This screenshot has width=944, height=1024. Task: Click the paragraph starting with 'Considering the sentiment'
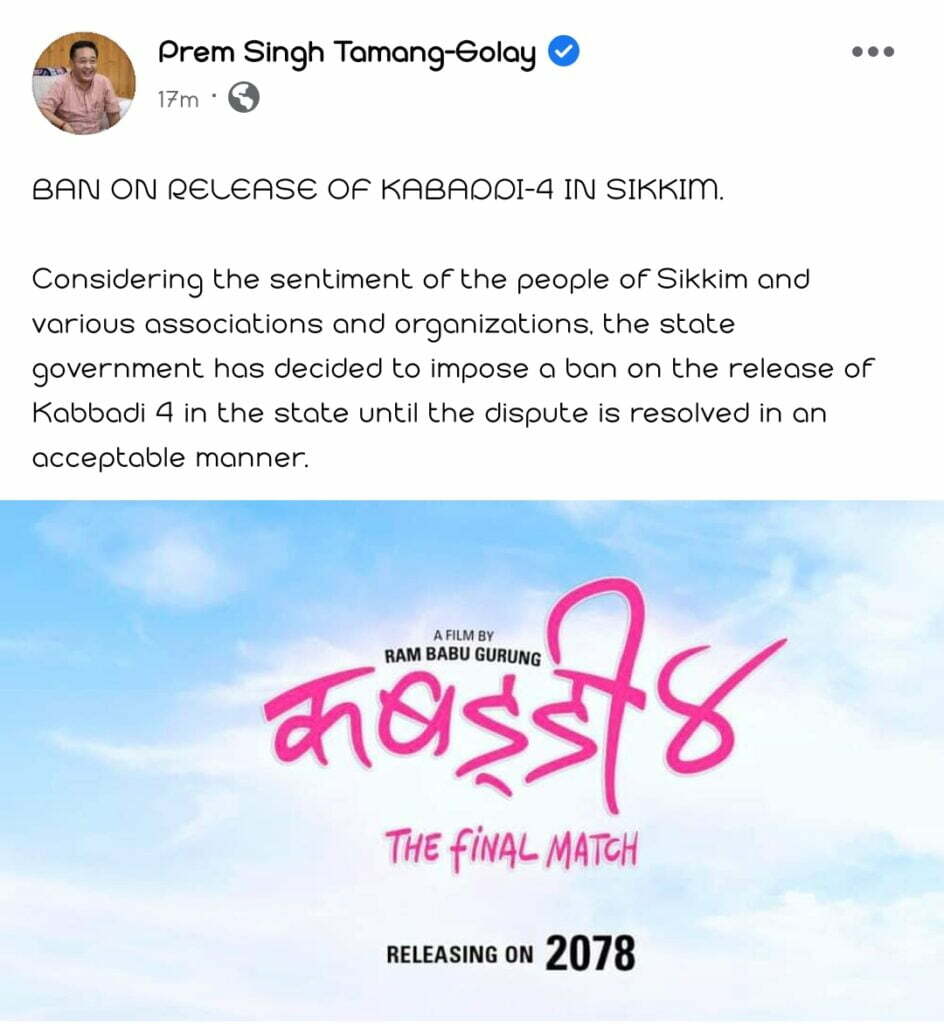[452, 368]
